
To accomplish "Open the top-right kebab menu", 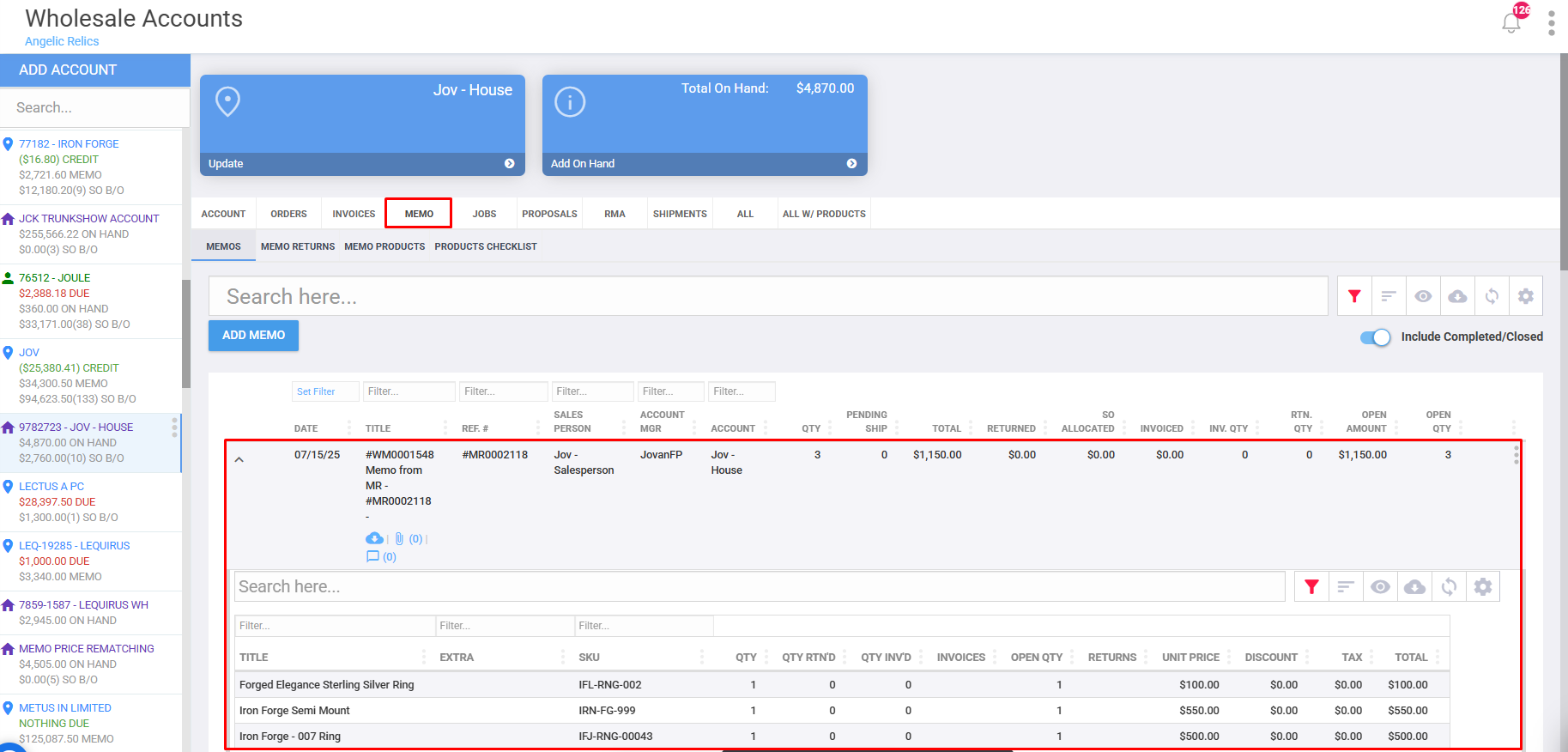I will tap(1551, 23).
